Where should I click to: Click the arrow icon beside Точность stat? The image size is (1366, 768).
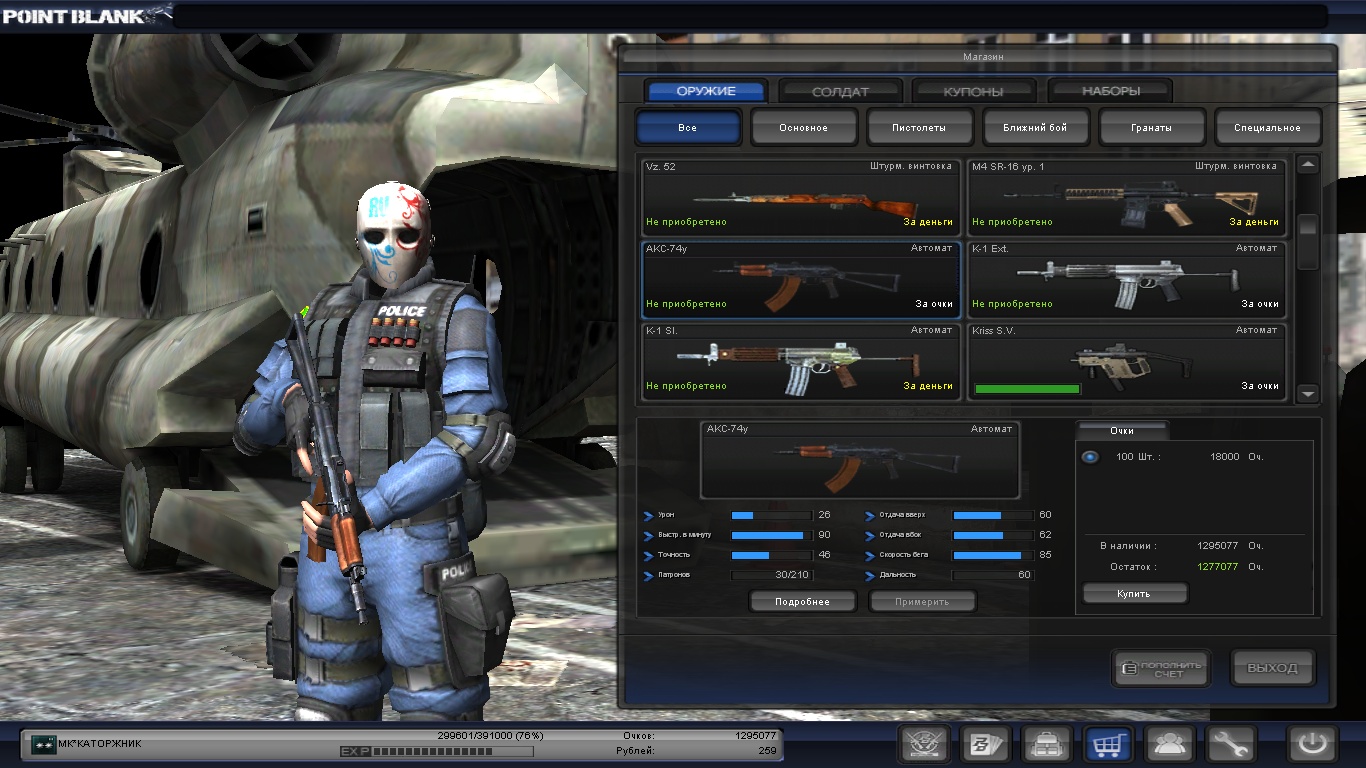coord(649,556)
